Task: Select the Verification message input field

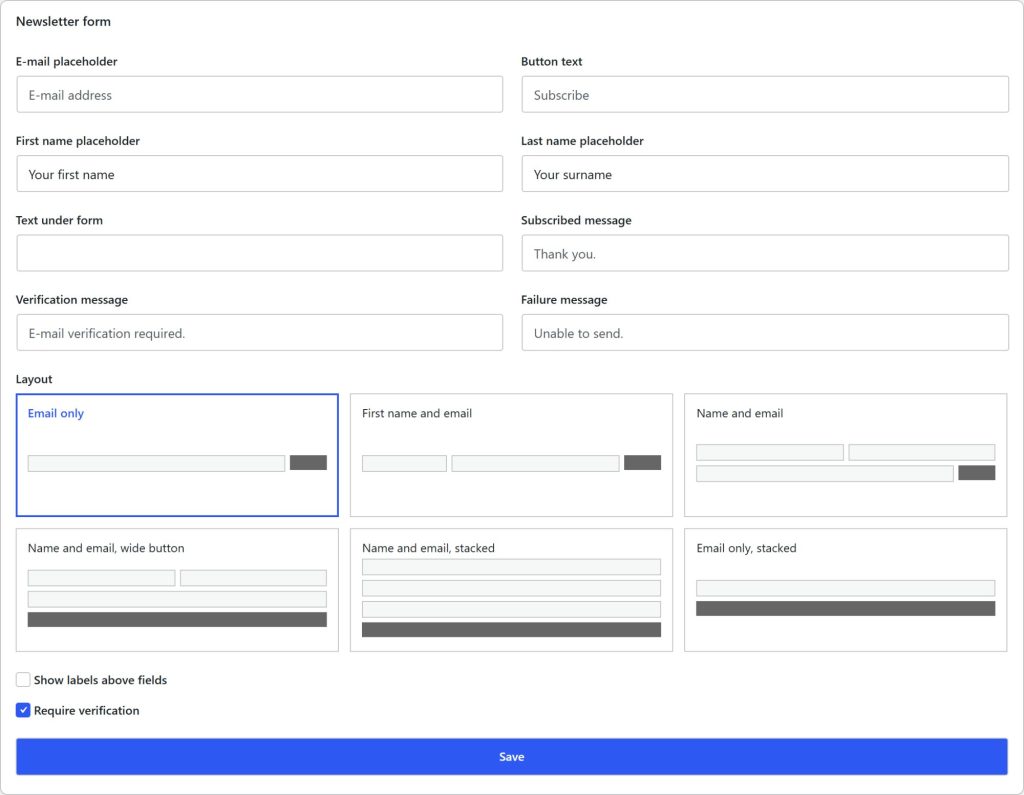Action: coord(259,333)
